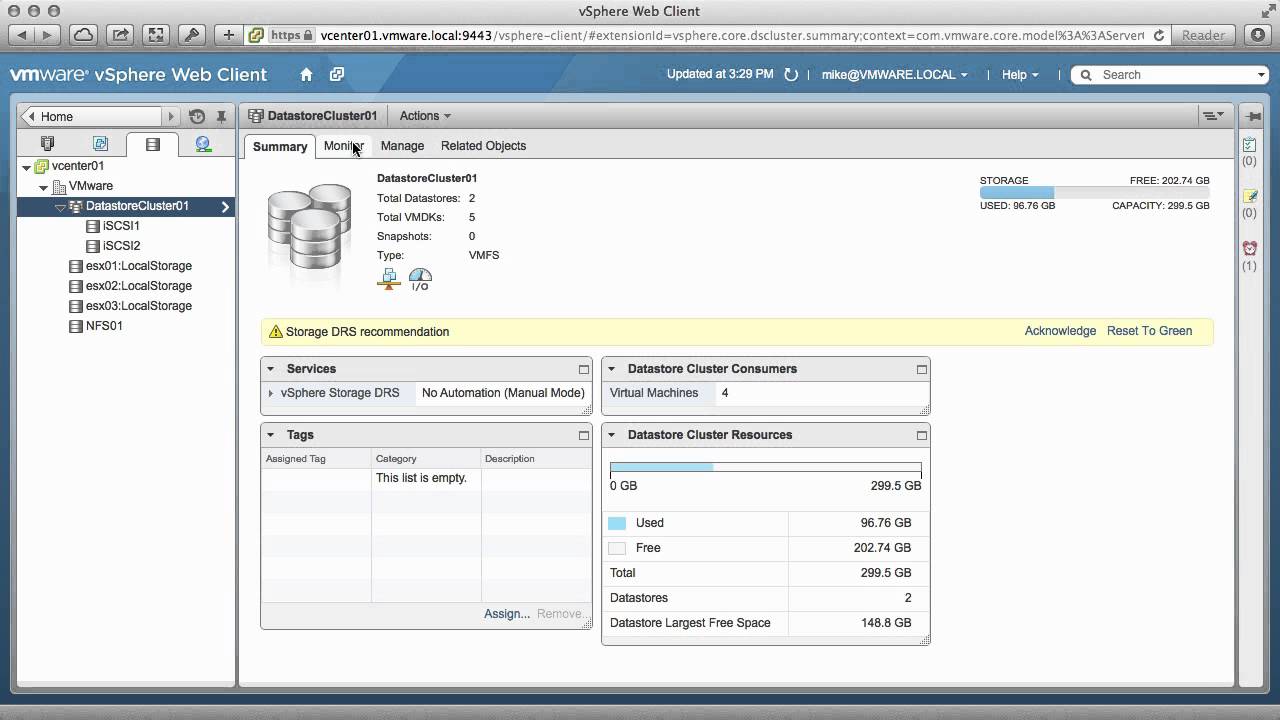Screen dimensions: 1280x720
Task: Open the search options dropdown arrow
Action: click(1261, 75)
